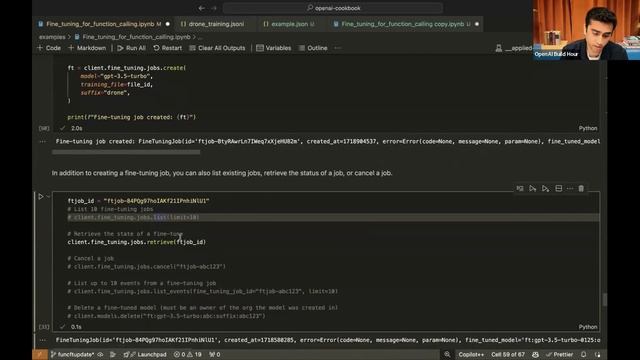Click Cell 59 of 67 indicator
Screen dimensions: 640x360
pyautogui.click(x=508, y=354)
